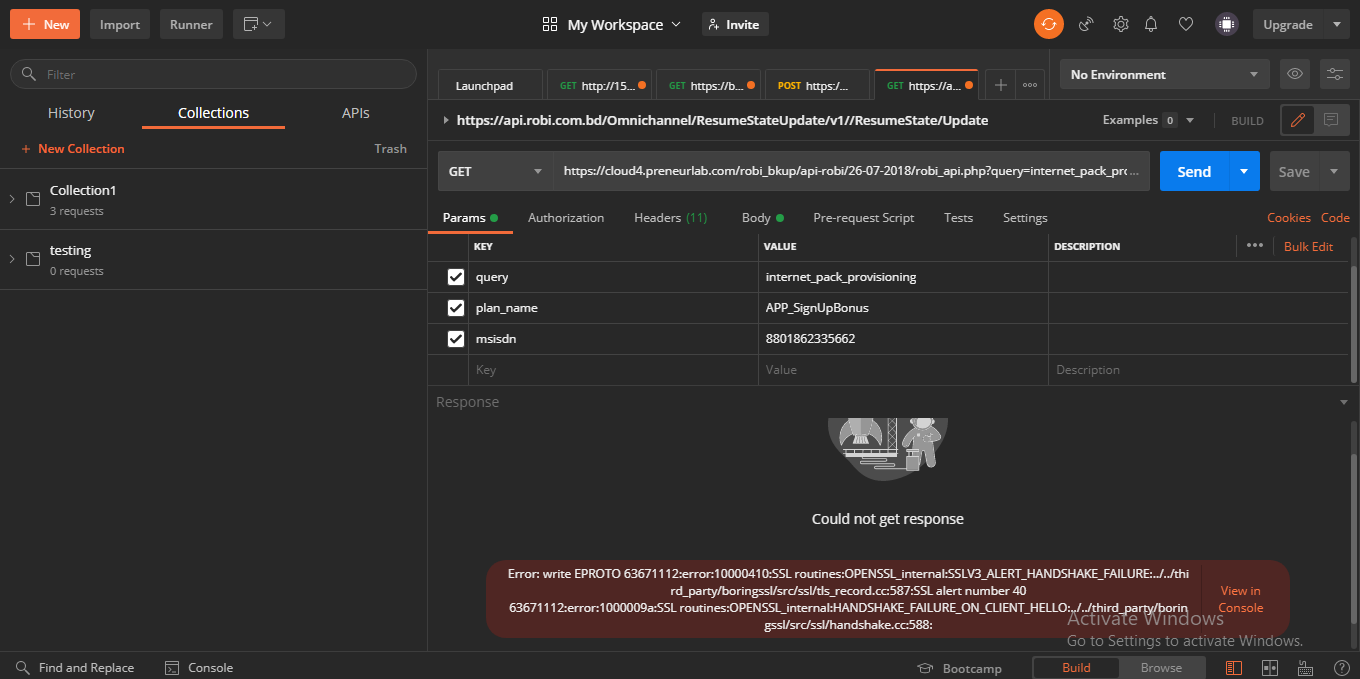Click the collections Filter search field

213,74
